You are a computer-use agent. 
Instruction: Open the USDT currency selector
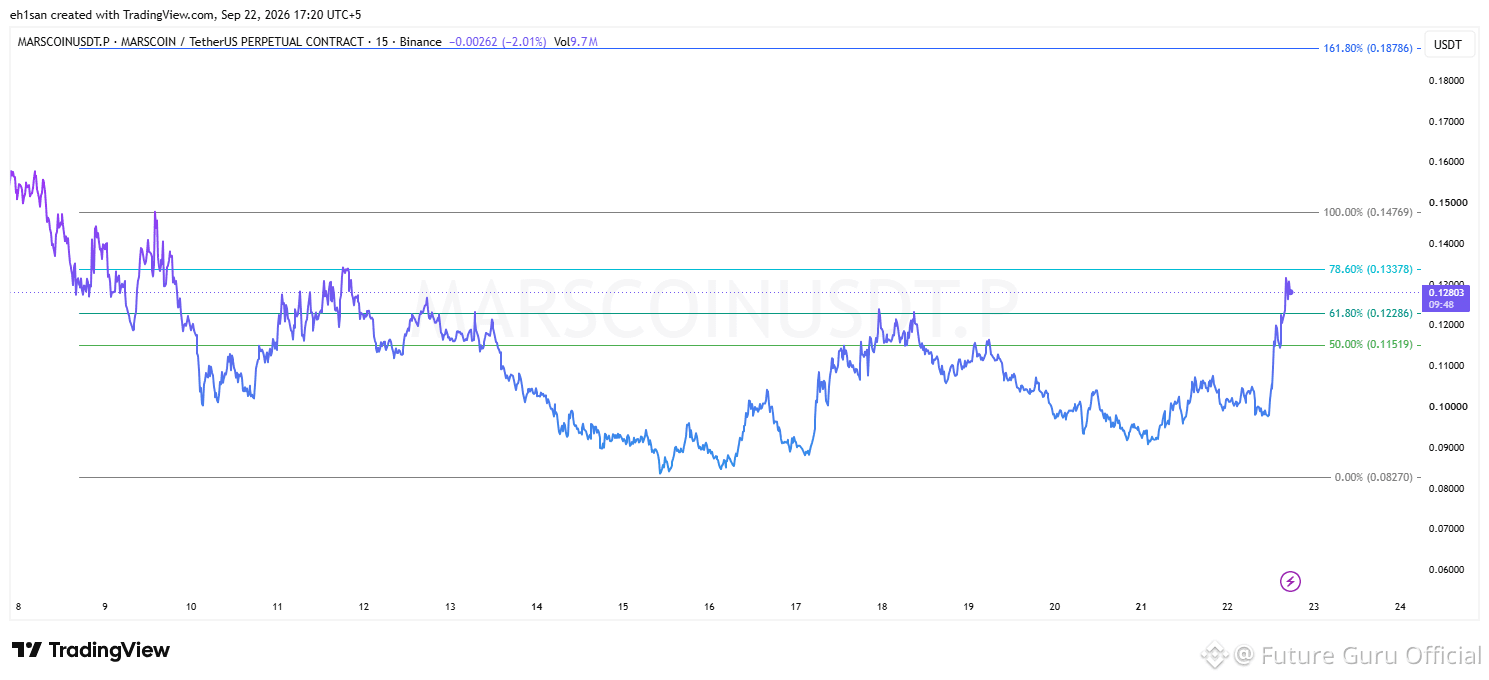tap(1447, 45)
